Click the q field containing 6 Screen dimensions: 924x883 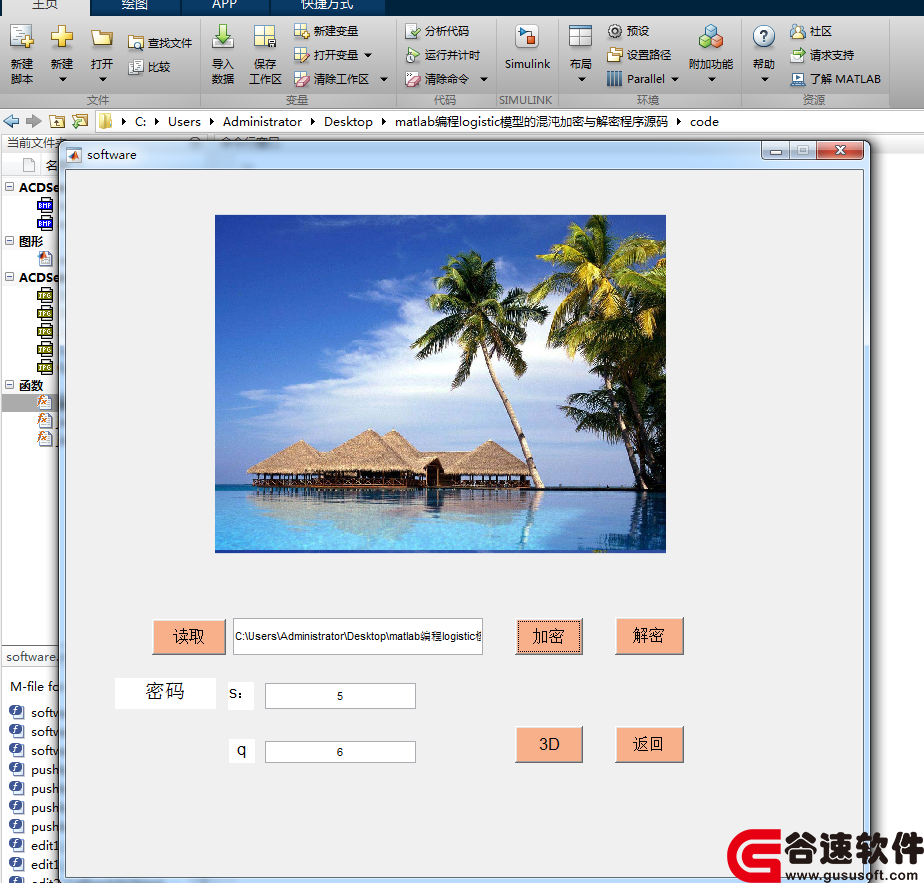[340, 752]
